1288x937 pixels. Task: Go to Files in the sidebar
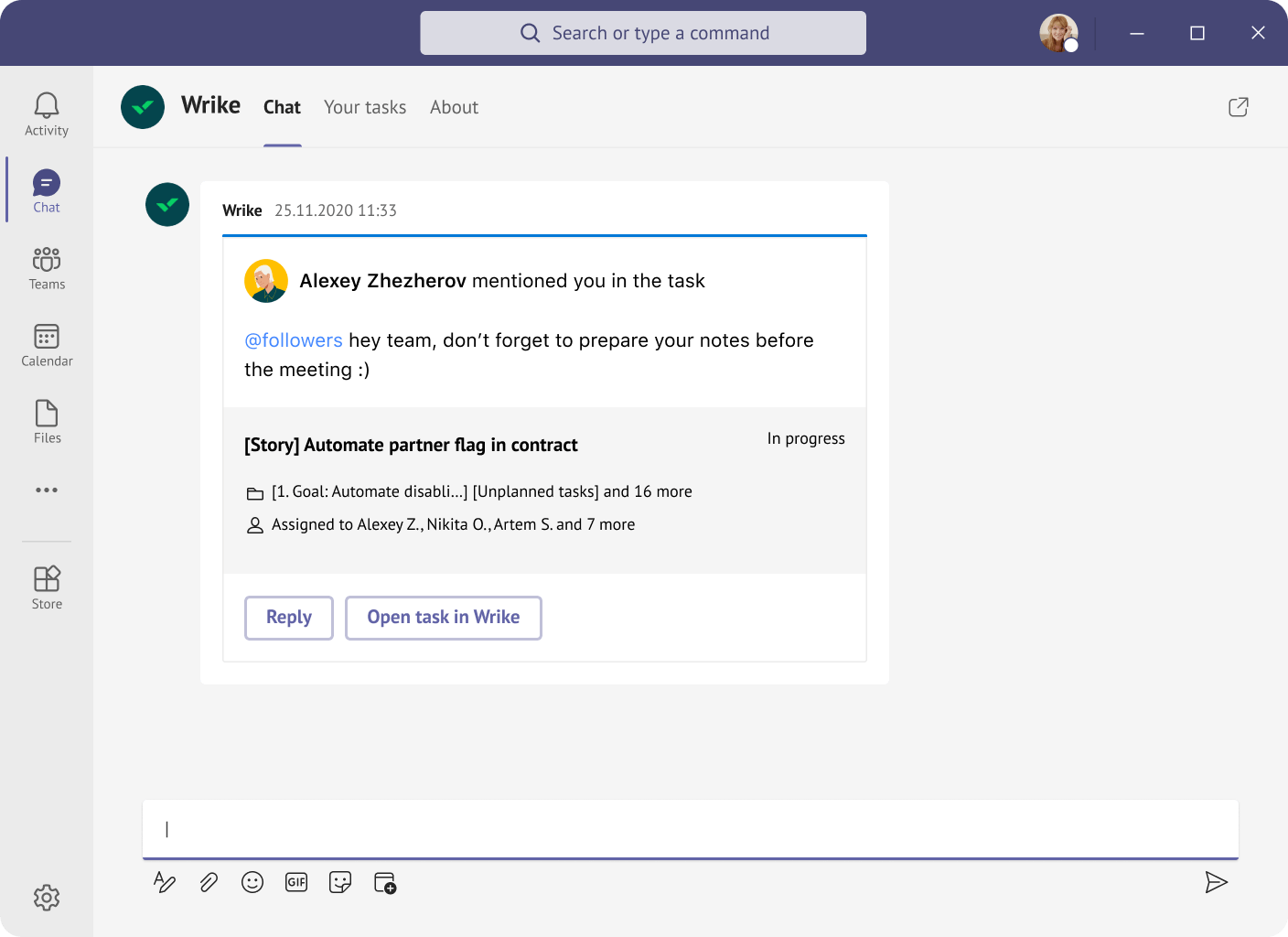point(47,422)
